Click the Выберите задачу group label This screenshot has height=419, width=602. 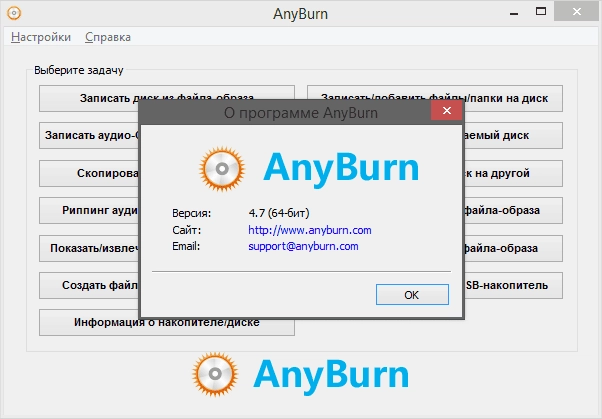pyautogui.click(x=79, y=70)
